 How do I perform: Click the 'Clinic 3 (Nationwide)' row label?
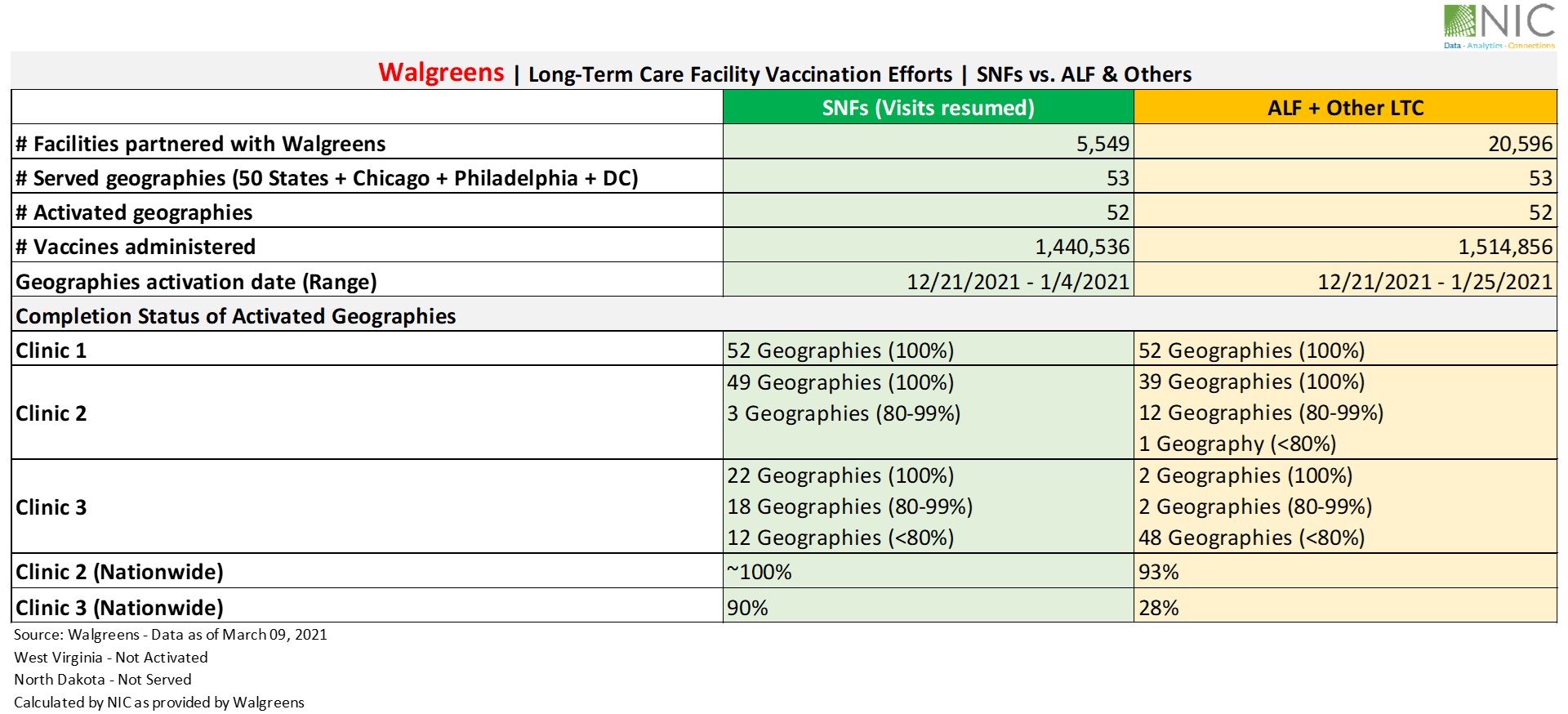tap(119, 608)
